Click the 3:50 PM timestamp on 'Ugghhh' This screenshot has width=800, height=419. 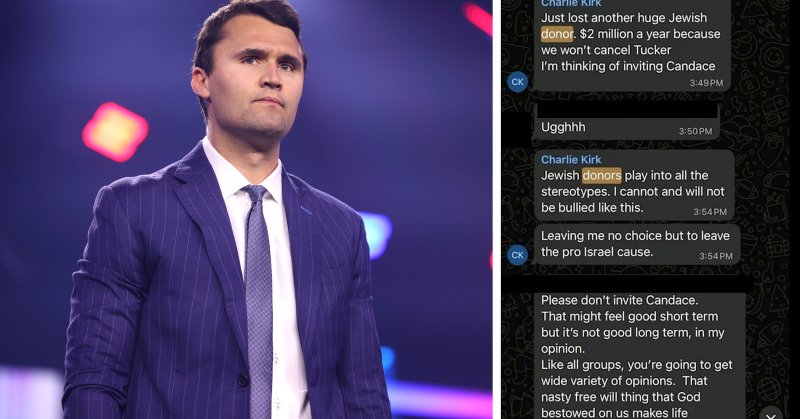pos(695,131)
